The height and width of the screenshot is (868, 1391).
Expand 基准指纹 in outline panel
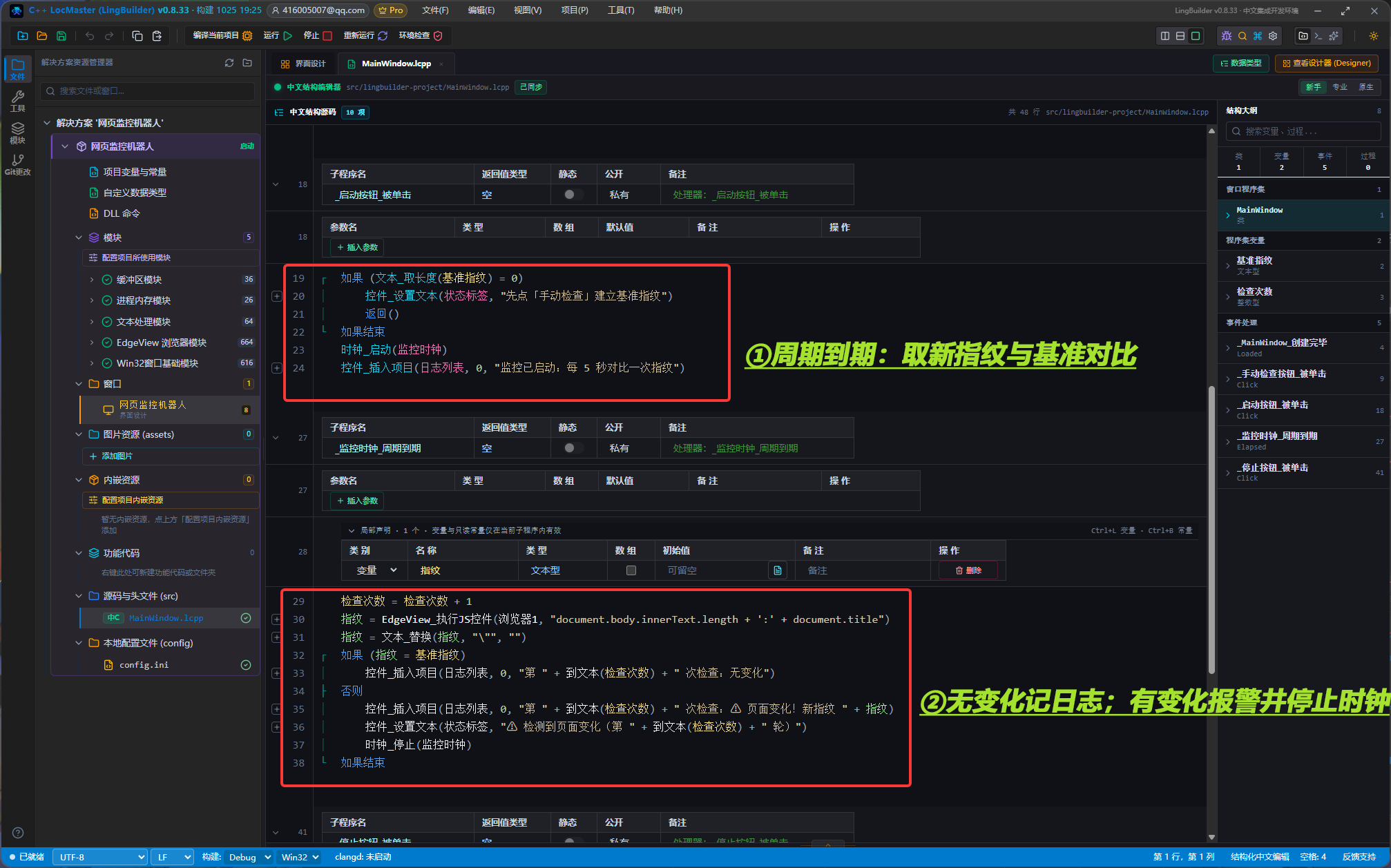(x=1228, y=266)
